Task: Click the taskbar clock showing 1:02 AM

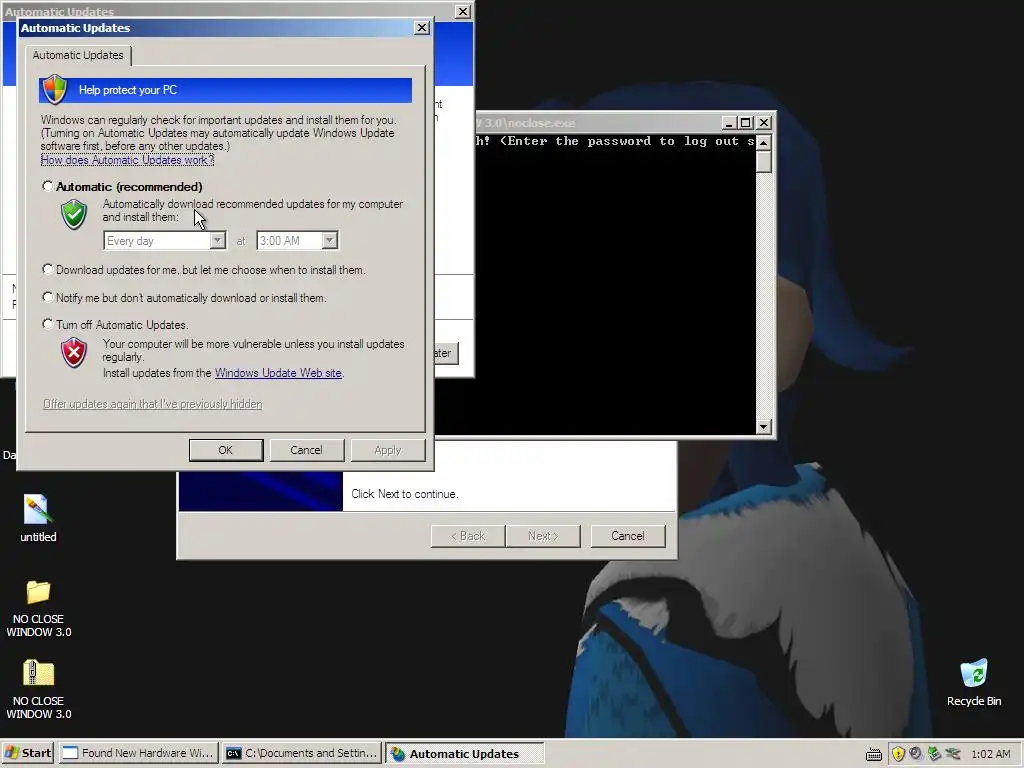Action: [991, 754]
